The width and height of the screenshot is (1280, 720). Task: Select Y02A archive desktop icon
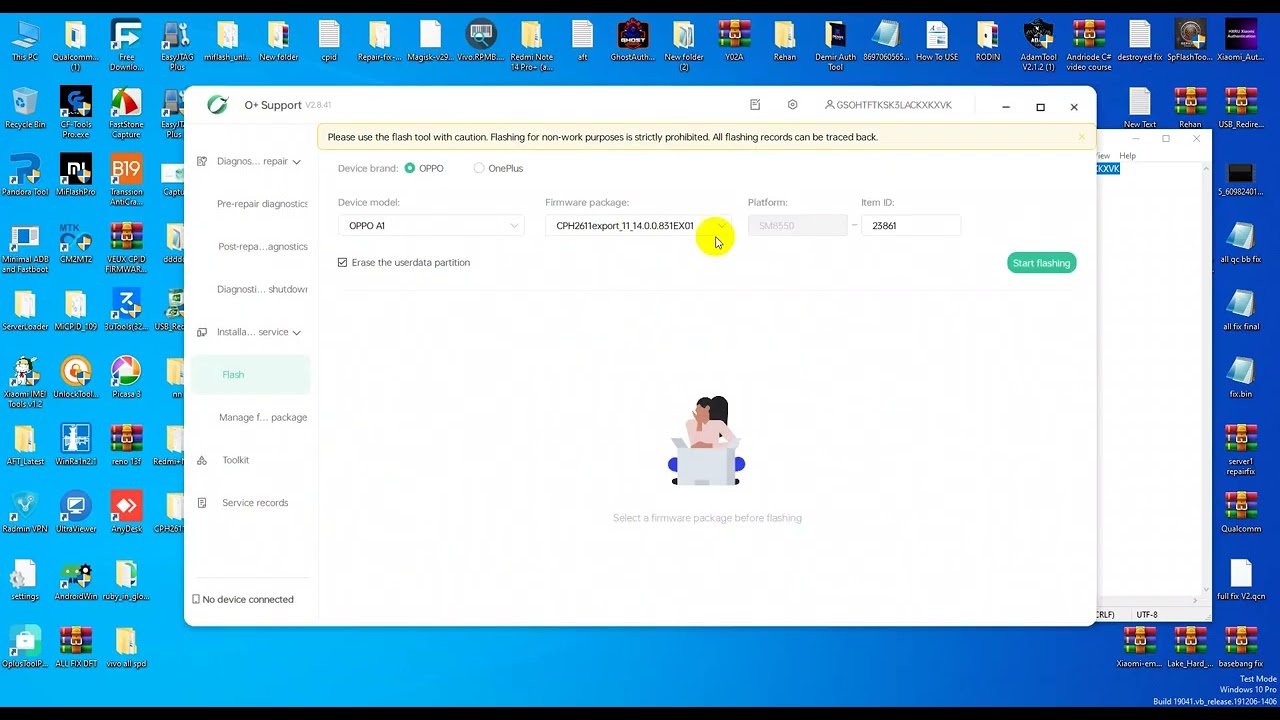[734, 40]
